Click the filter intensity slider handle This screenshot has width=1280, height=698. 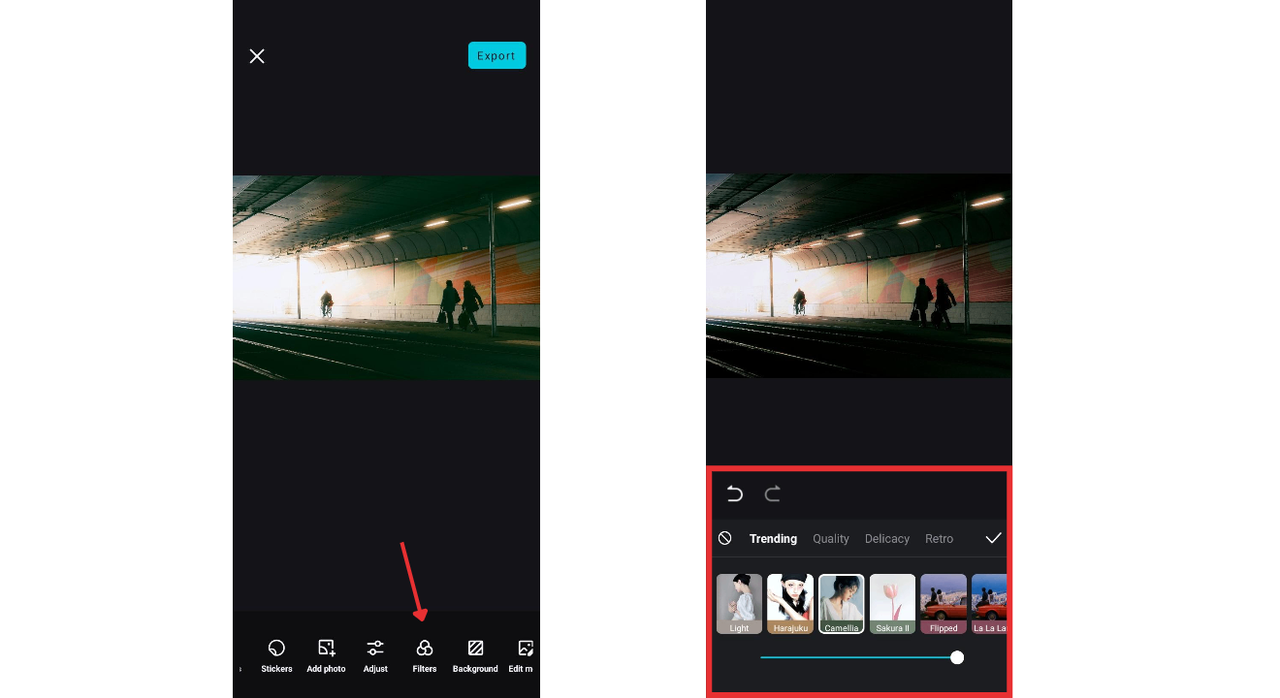[x=957, y=657]
